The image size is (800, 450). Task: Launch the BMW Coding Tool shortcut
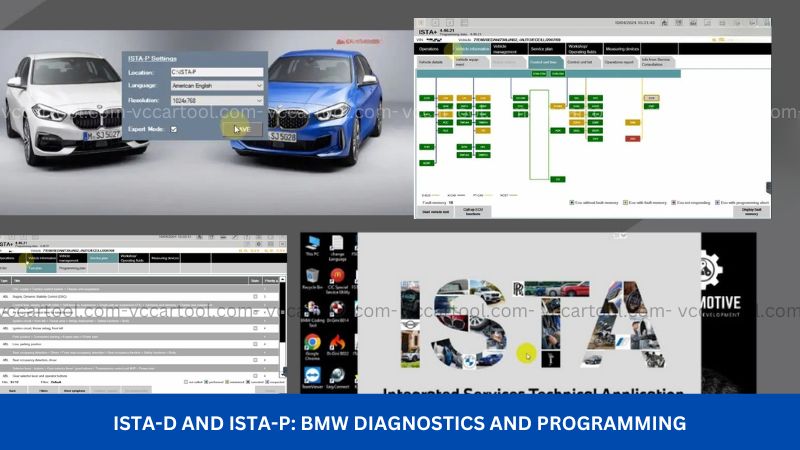click(x=312, y=314)
